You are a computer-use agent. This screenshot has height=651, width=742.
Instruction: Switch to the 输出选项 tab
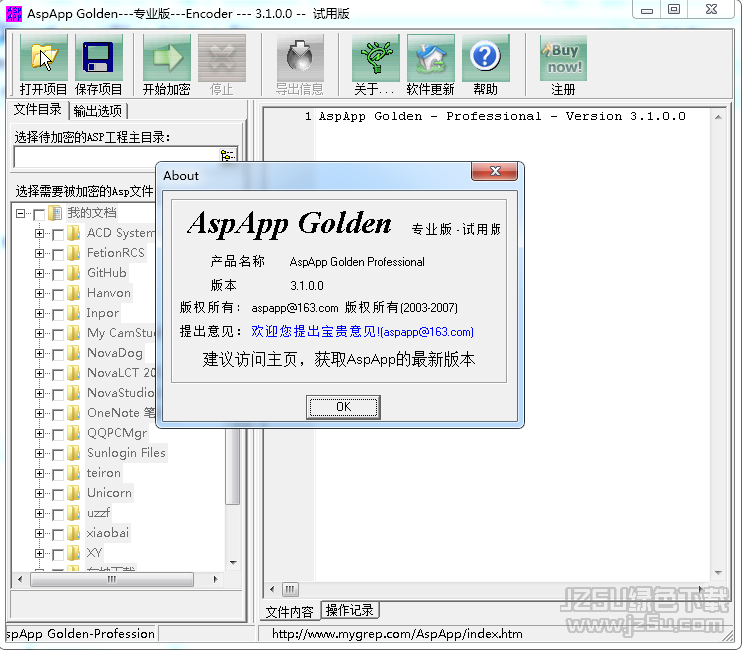pos(98,111)
